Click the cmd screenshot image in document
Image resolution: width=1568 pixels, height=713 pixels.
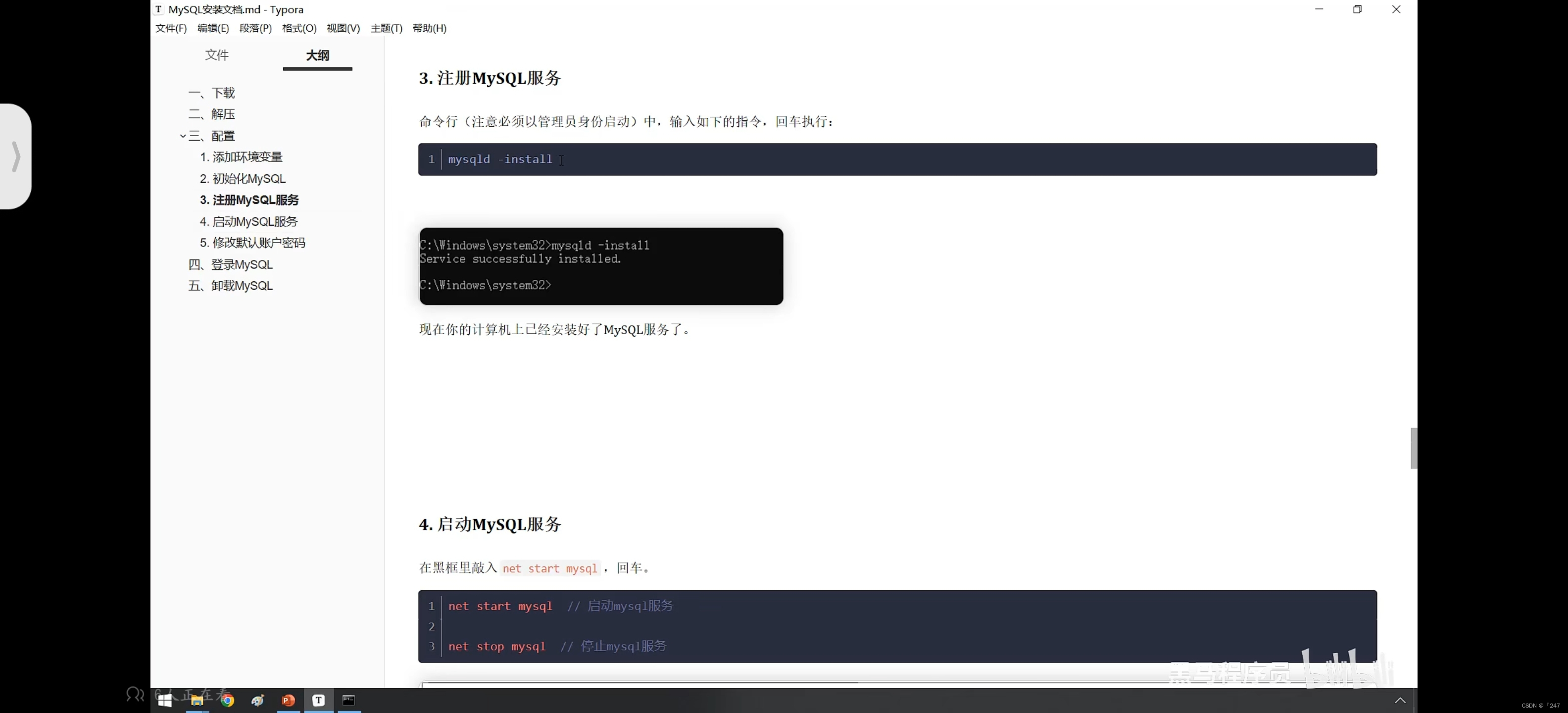[601, 266]
